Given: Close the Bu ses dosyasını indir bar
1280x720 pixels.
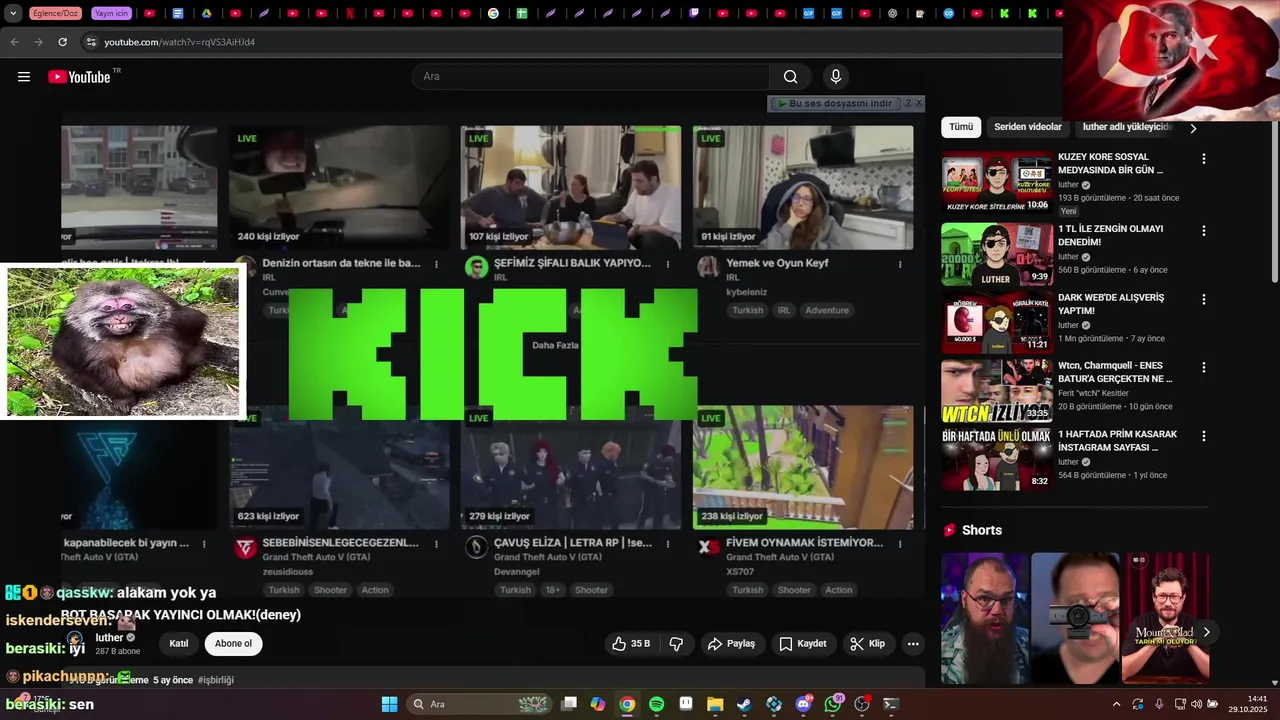Looking at the screenshot, I should point(919,103).
